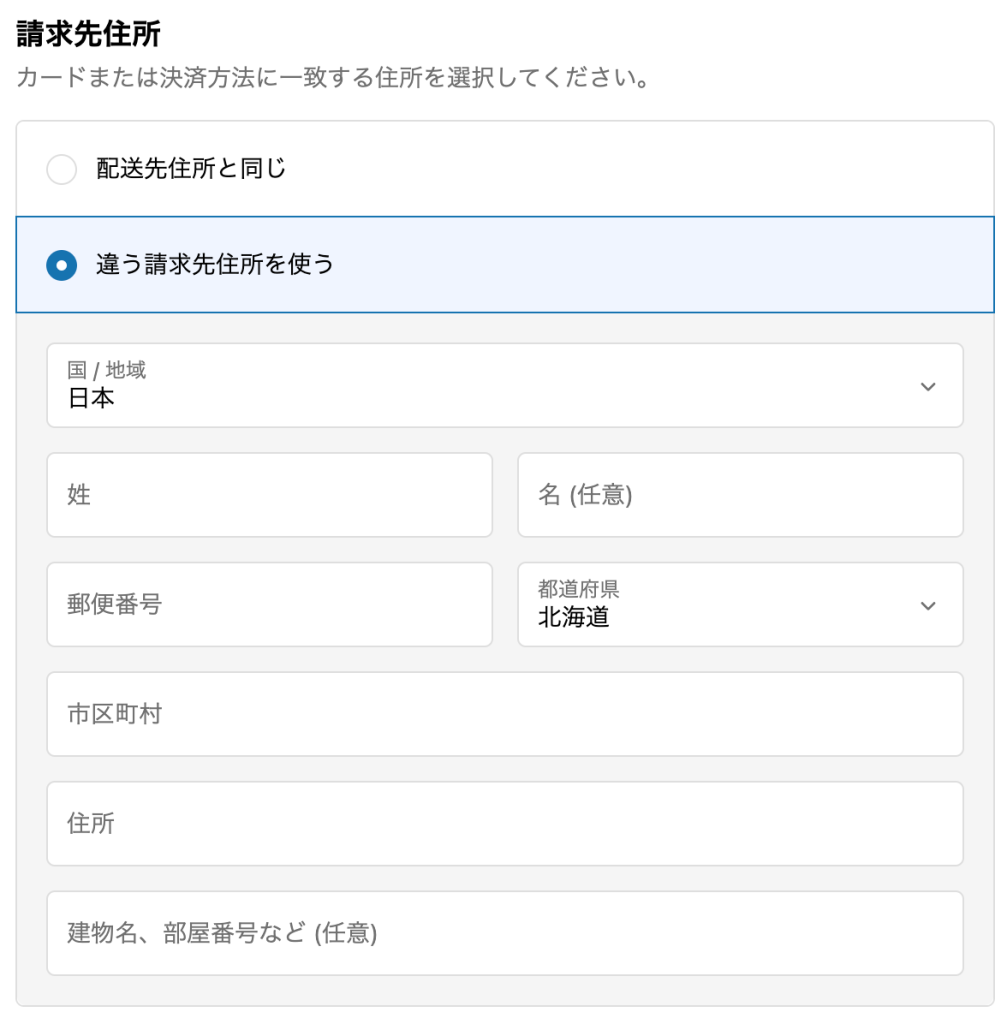
Task: Click the 姓 last name field
Action: [269, 495]
